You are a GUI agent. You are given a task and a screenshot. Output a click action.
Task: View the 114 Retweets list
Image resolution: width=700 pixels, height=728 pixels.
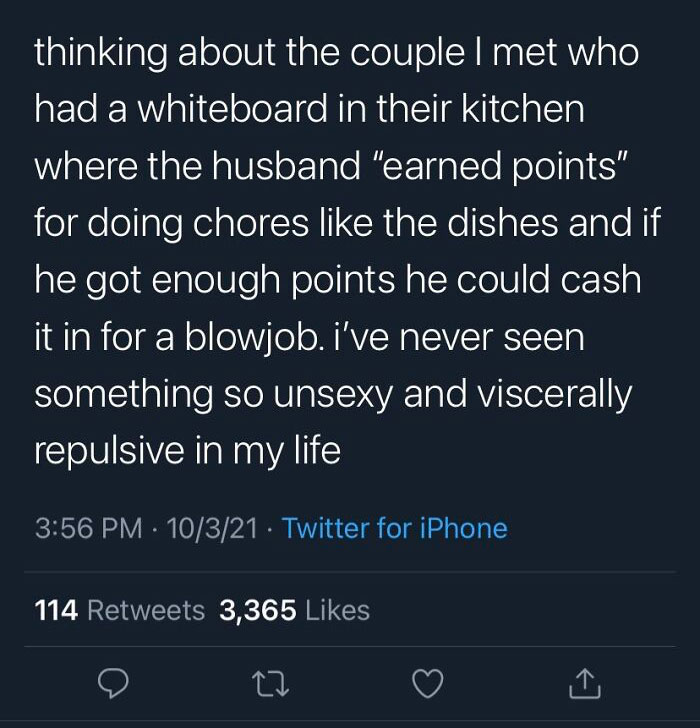(119, 610)
